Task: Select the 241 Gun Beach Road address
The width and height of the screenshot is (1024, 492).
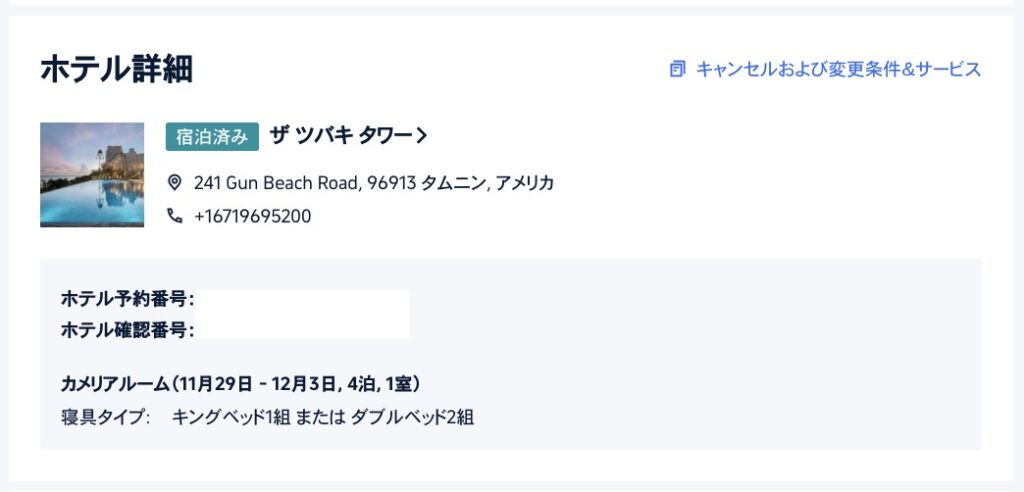Action: click(x=374, y=183)
